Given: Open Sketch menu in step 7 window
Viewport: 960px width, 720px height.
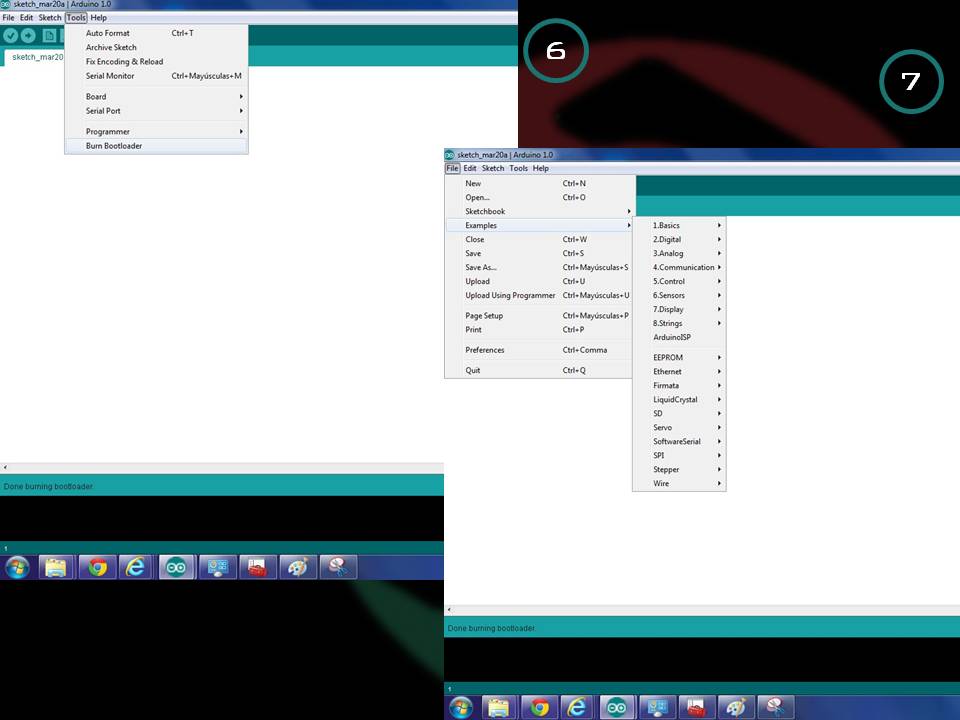Looking at the screenshot, I should click(493, 168).
